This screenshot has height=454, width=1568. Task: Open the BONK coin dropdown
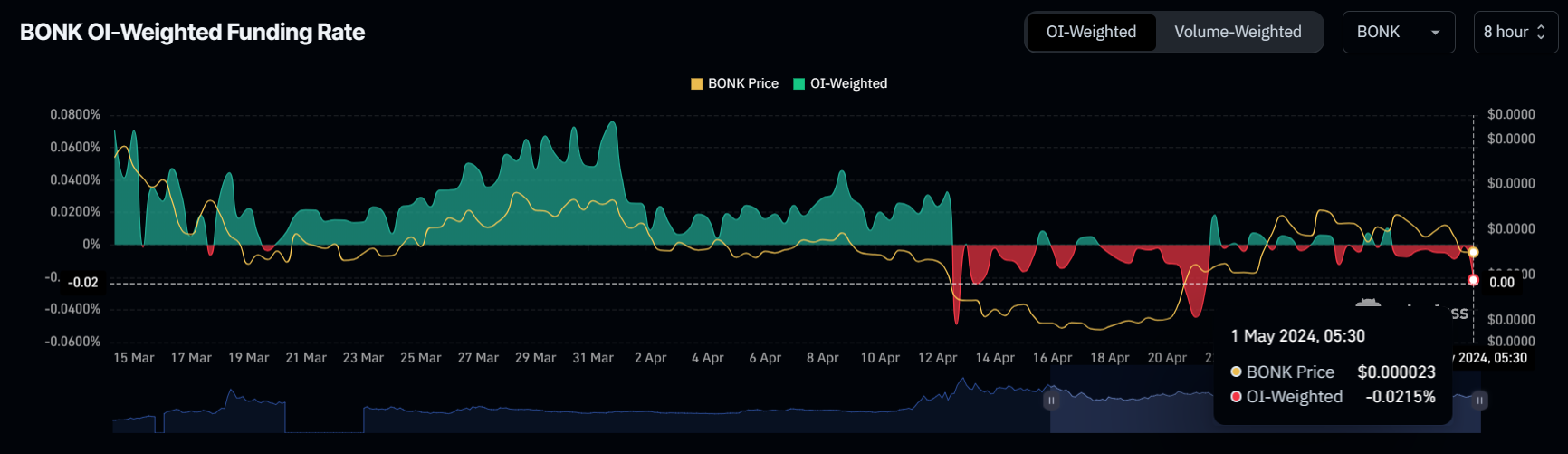1399,32
